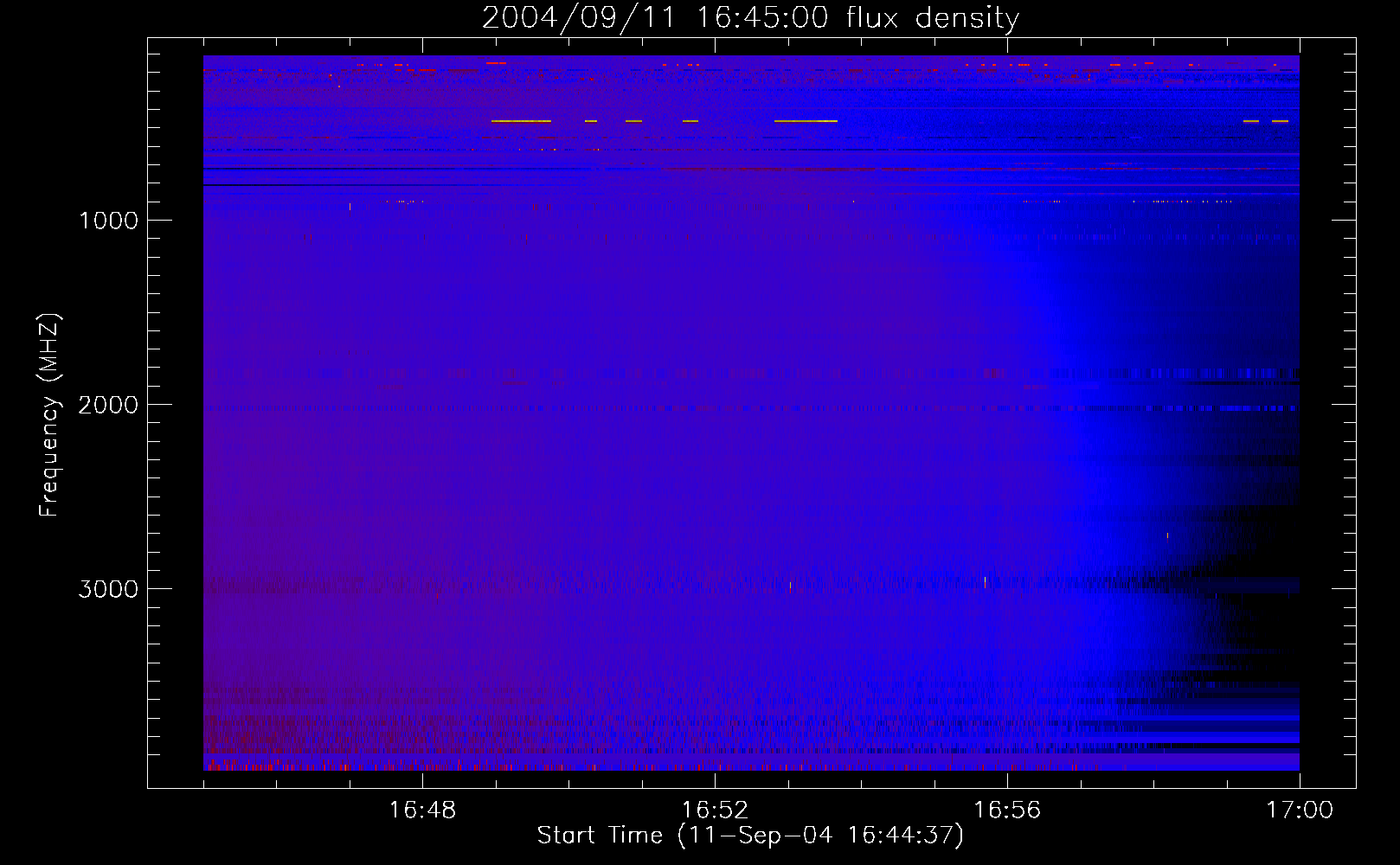Click the 2000 frequency tick label
This screenshot has height=865, width=1400.
[108, 405]
